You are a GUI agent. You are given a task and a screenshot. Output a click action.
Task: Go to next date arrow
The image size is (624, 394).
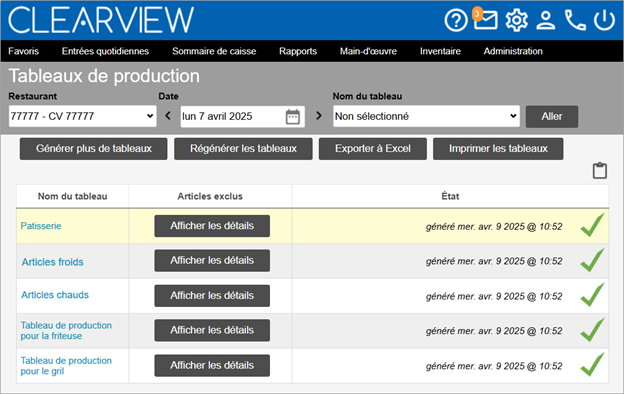318,116
